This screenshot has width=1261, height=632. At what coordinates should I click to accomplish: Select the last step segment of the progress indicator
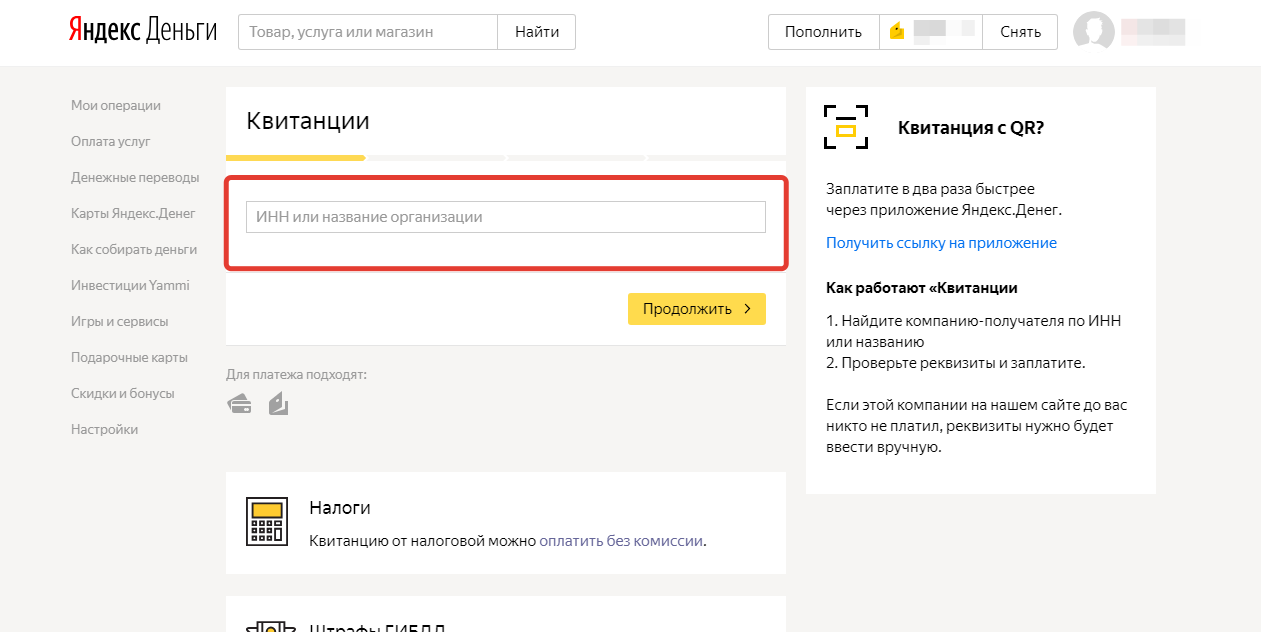718,157
